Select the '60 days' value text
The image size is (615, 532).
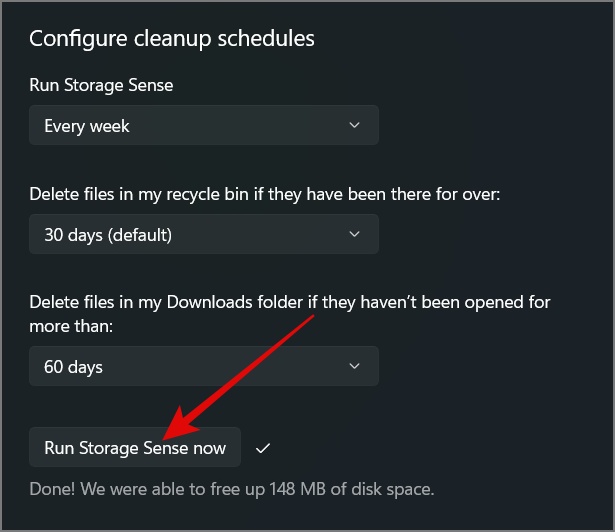pyautogui.click(x=74, y=367)
